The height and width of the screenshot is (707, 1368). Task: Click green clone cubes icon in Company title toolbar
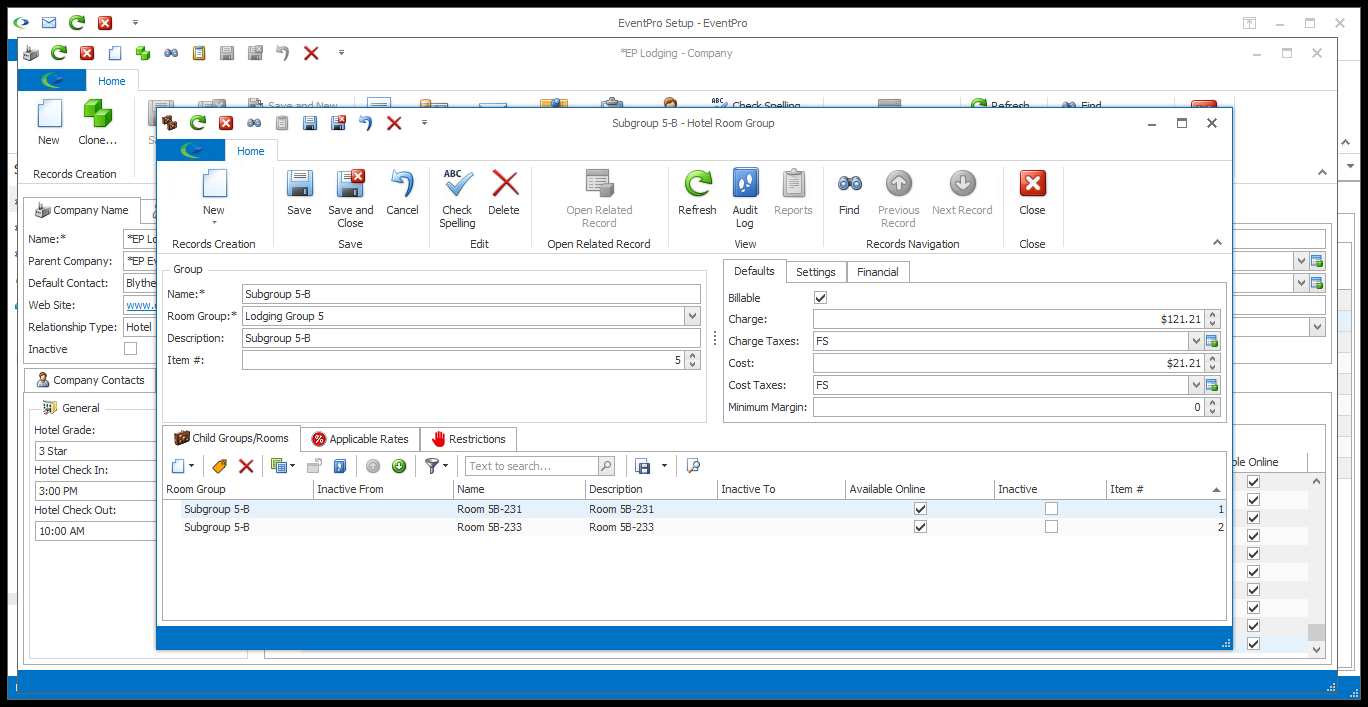[x=143, y=53]
